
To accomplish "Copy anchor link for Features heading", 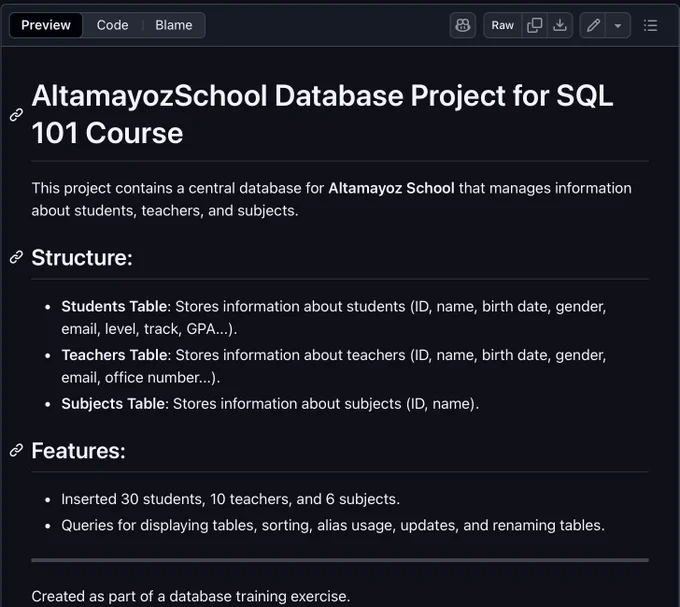I will tap(16, 450).
